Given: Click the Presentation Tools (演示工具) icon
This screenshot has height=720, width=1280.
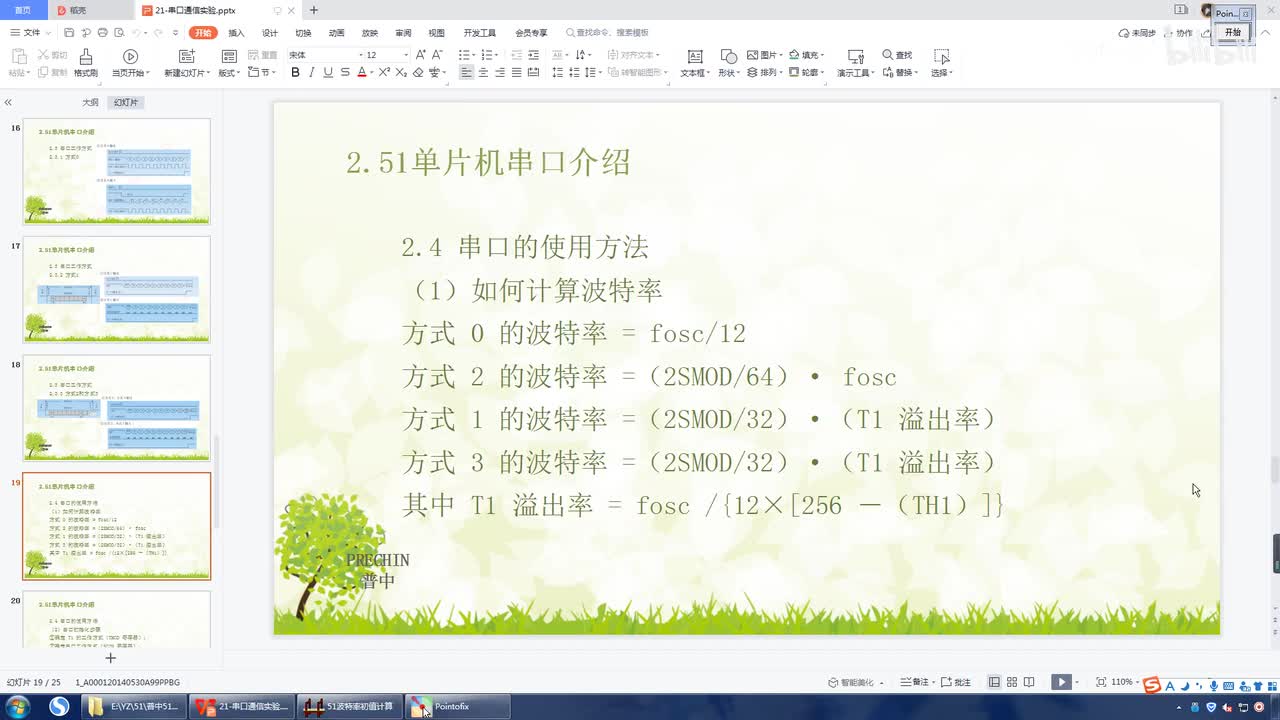Looking at the screenshot, I should [855, 56].
